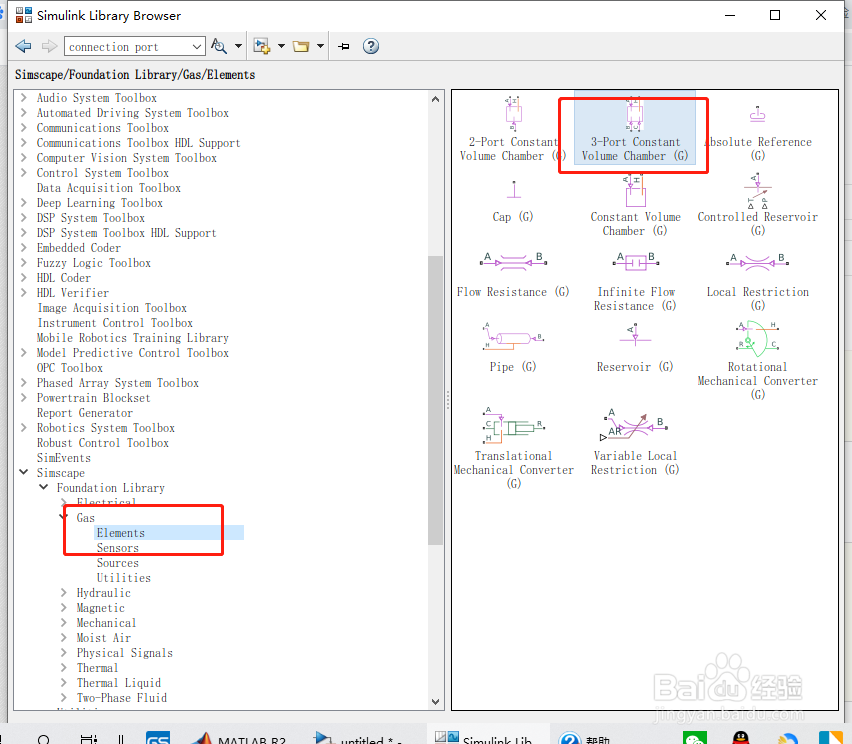Select the Cap (G) block
Image resolution: width=852 pixels, height=744 pixels.
tap(513, 202)
